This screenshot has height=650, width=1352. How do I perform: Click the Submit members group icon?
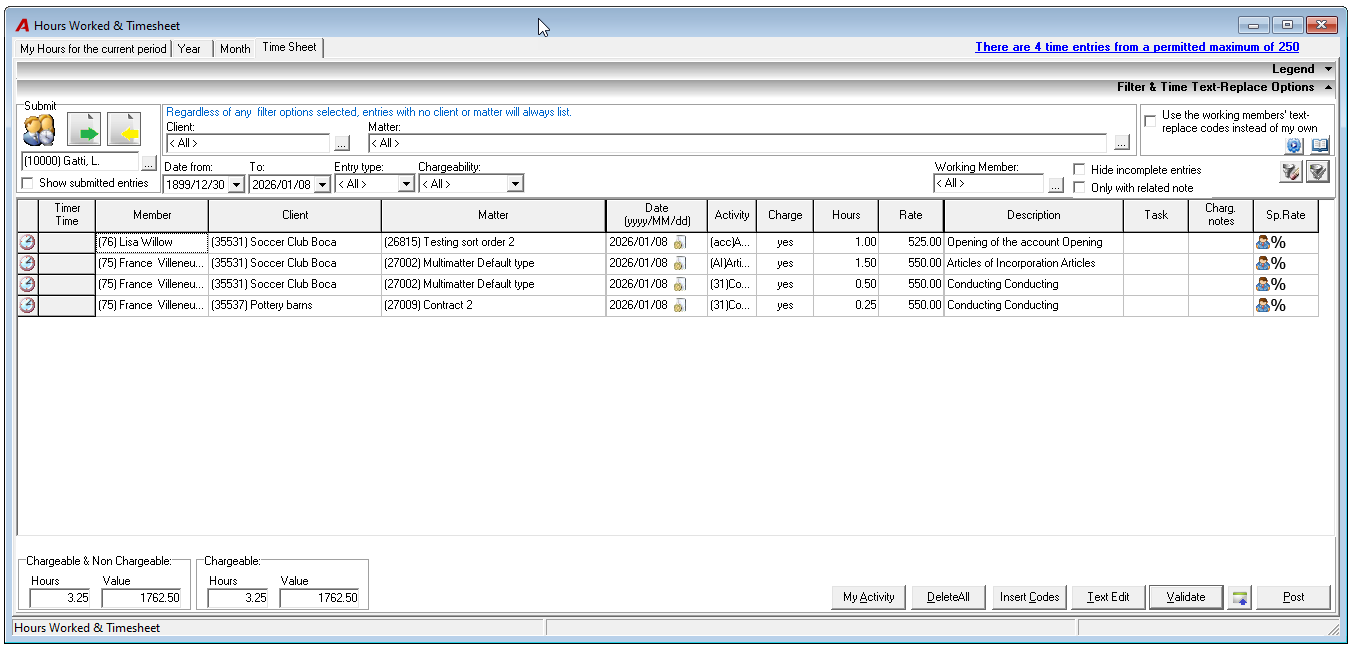tap(39, 130)
